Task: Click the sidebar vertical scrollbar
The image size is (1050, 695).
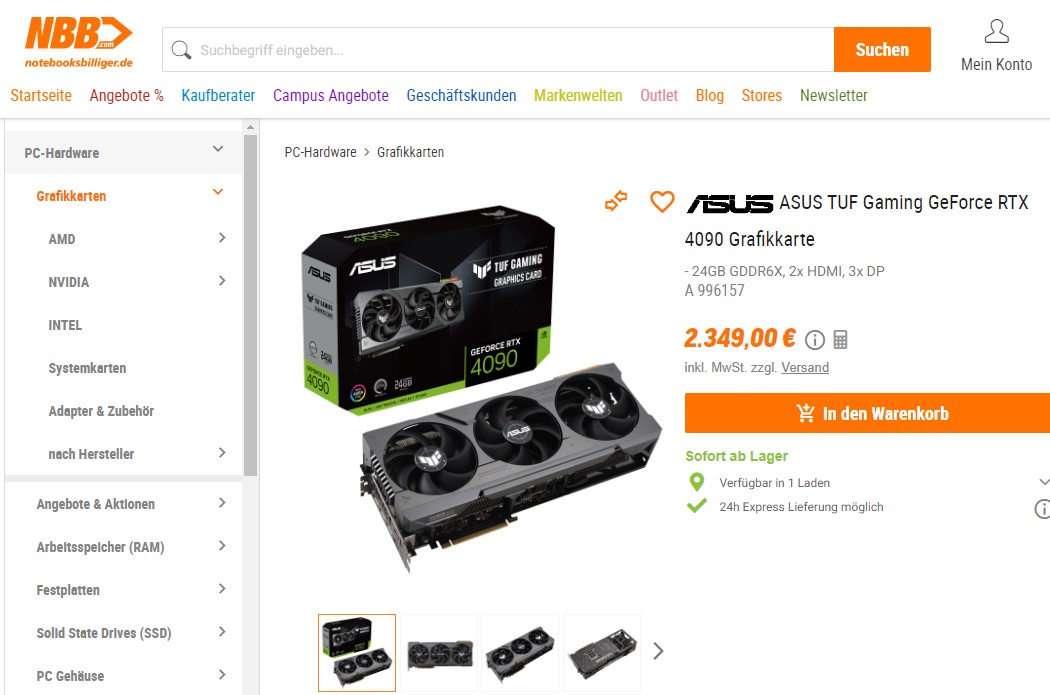Action: point(250,305)
